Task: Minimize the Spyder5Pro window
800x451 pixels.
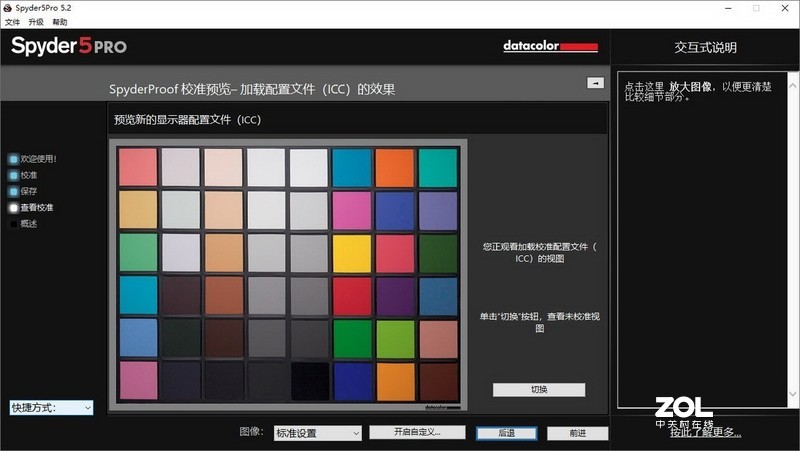Action: (729, 8)
